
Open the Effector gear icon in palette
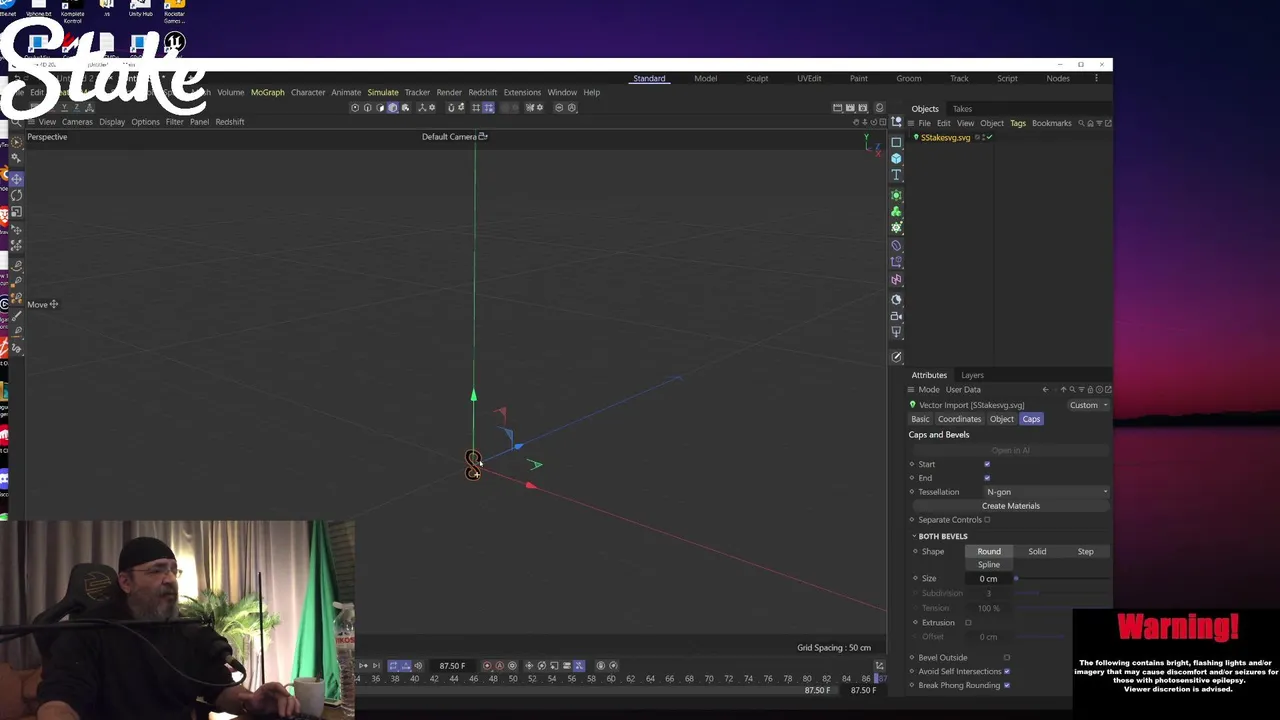(x=896, y=228)
